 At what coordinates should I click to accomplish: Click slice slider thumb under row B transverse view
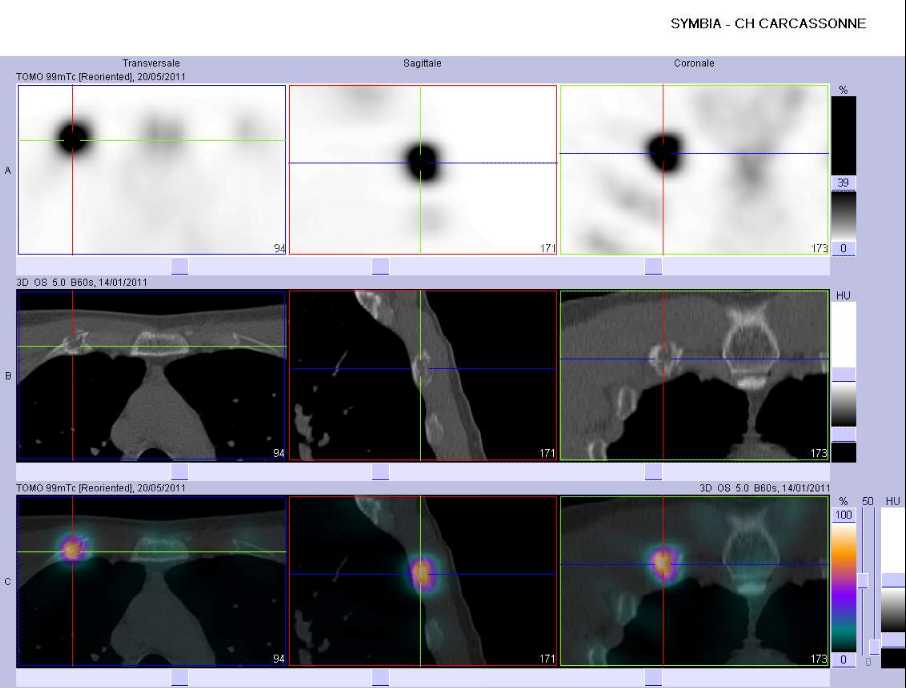180,472
